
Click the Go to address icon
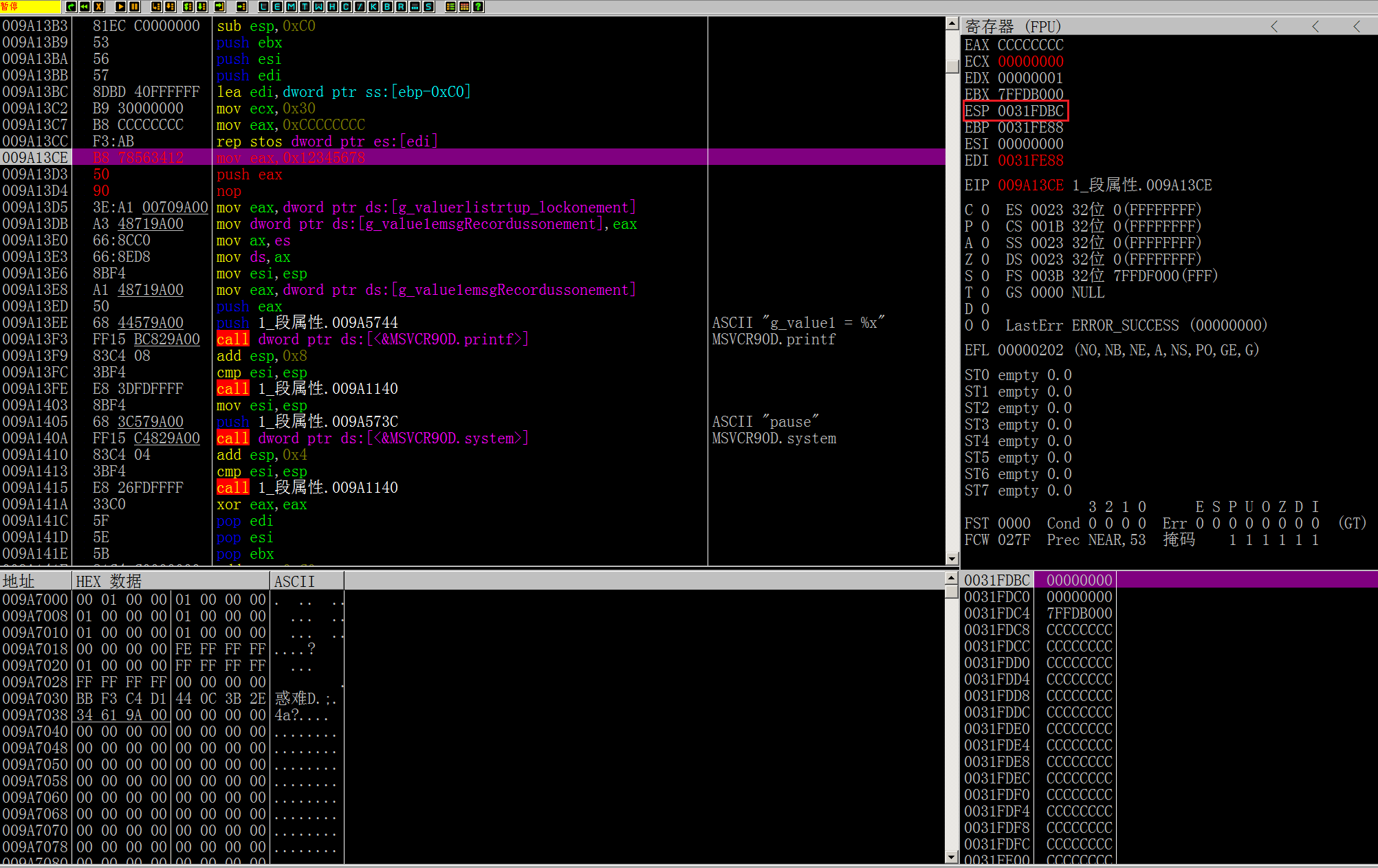coord(242,7)
